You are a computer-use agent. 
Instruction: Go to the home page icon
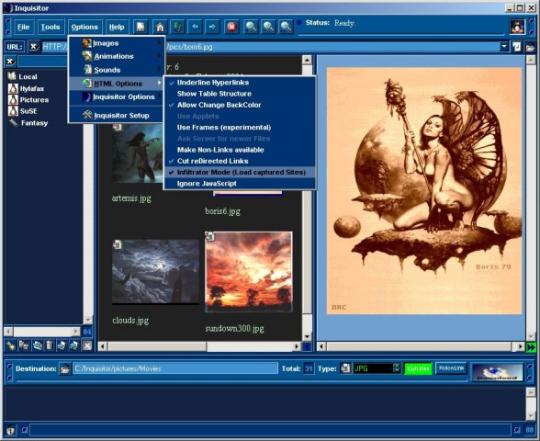pyautogui.click(x=159, y=27)
